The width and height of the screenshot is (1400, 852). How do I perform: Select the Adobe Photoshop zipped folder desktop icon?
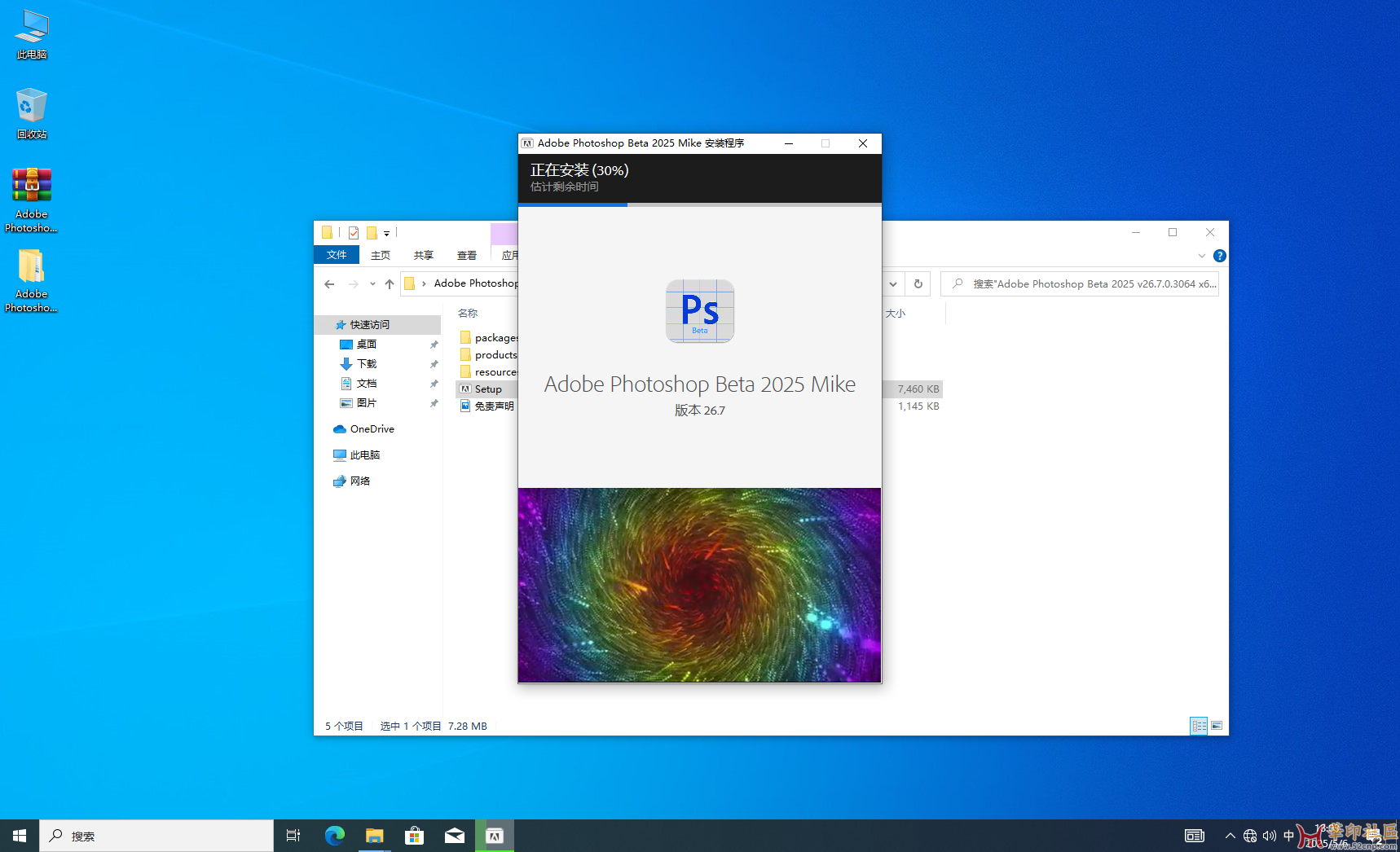click(32, 279)
